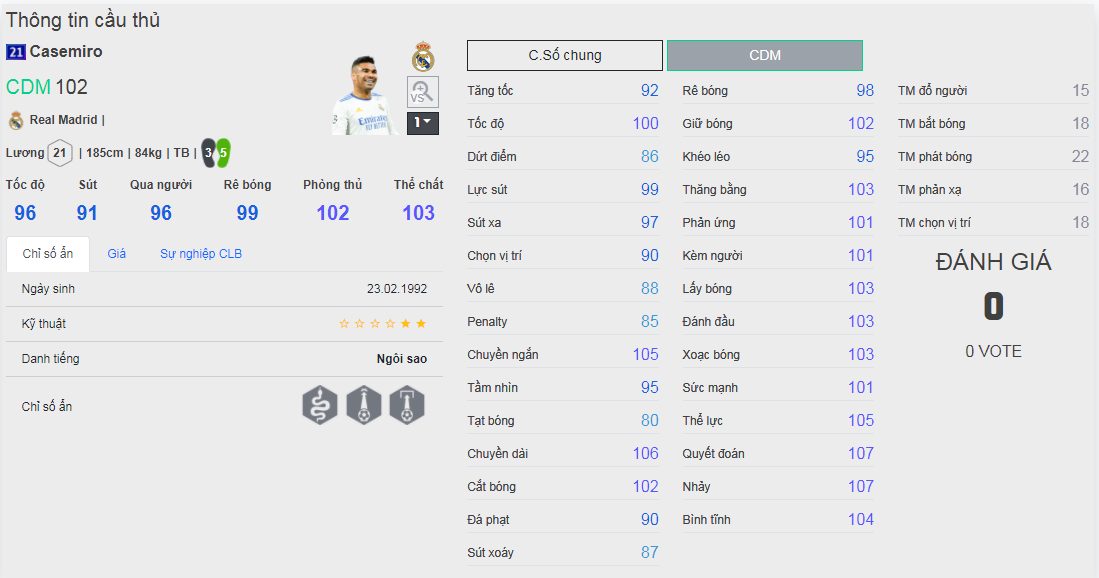Click the Kỹ thuật skill star rating
1099x578 pixels.
383,324
